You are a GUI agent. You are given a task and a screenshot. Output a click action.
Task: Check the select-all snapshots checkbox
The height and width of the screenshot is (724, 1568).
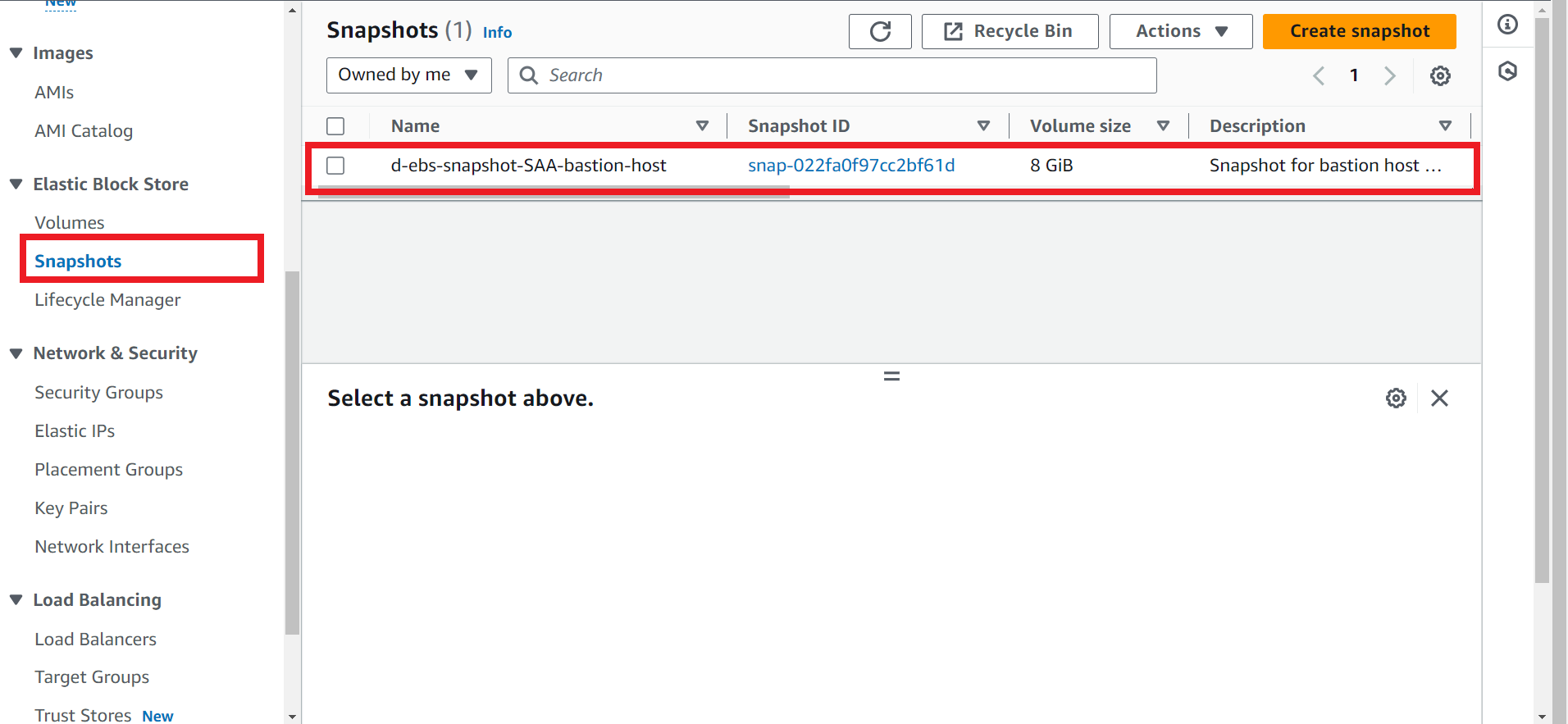point(335,126)
